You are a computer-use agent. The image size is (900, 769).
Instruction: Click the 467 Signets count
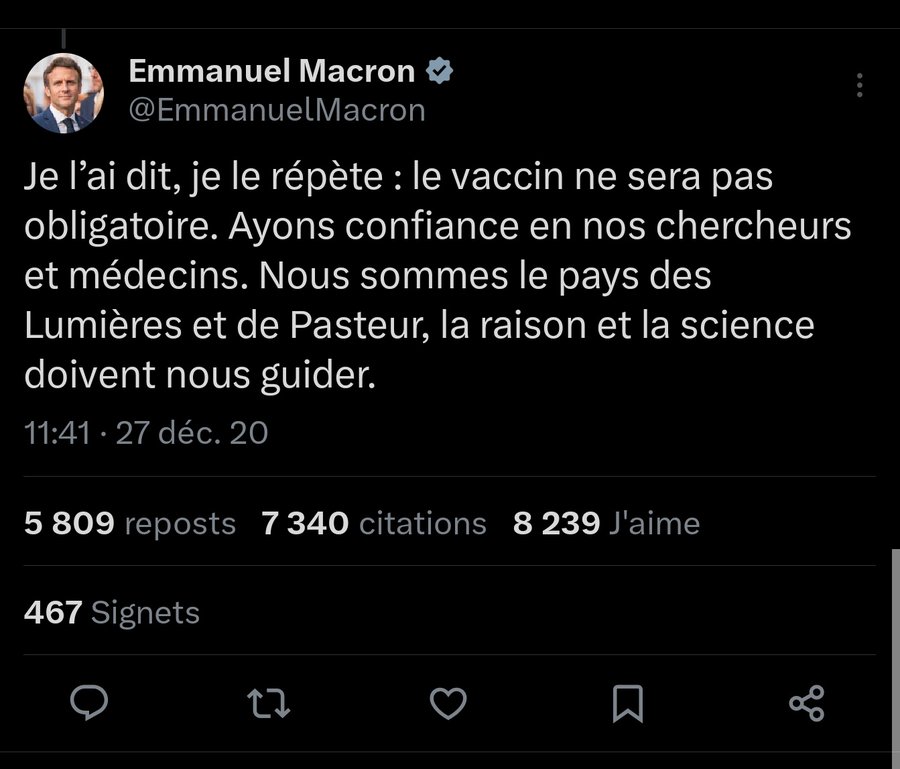112,612
